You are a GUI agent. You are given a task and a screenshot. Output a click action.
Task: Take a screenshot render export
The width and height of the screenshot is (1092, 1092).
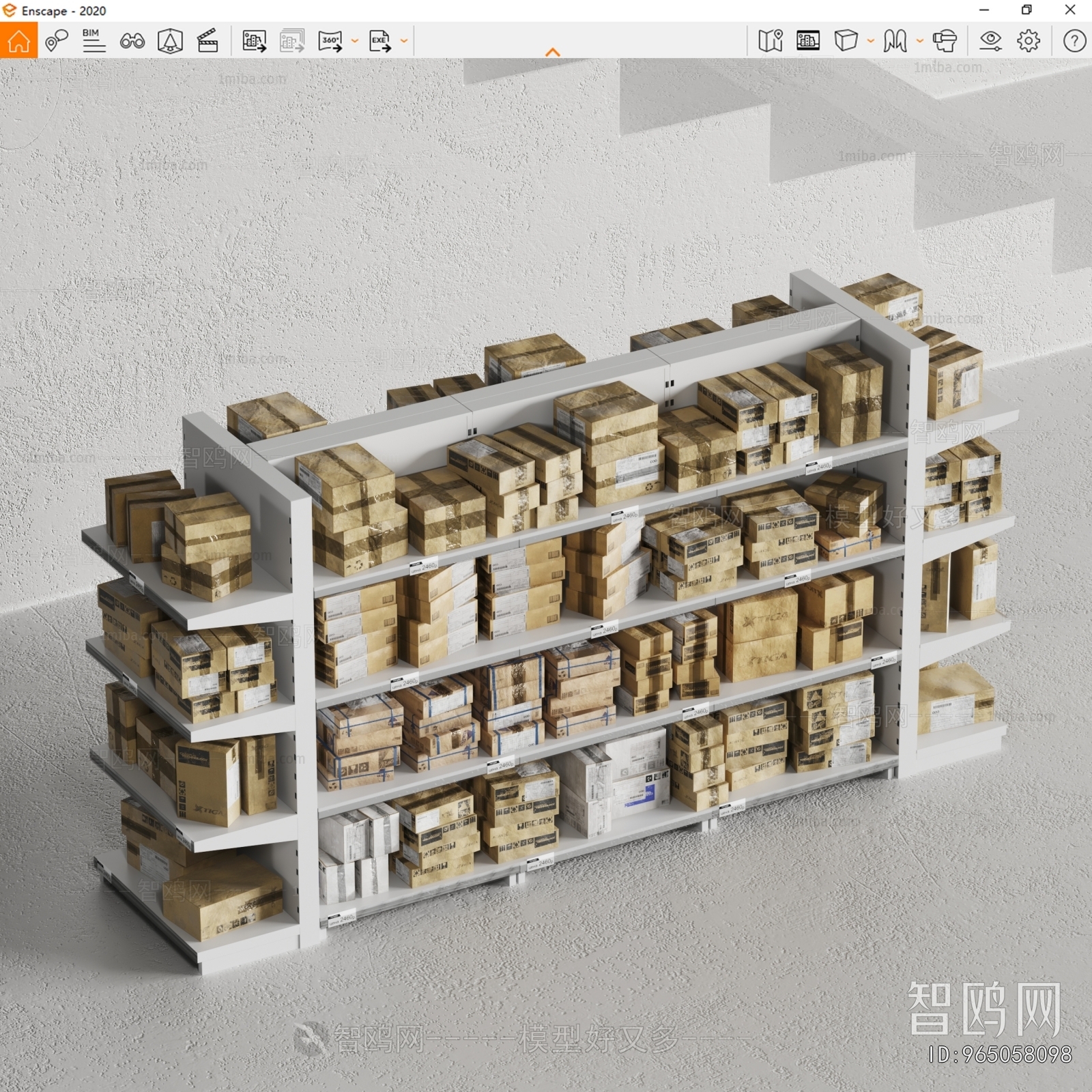point(254,41)
